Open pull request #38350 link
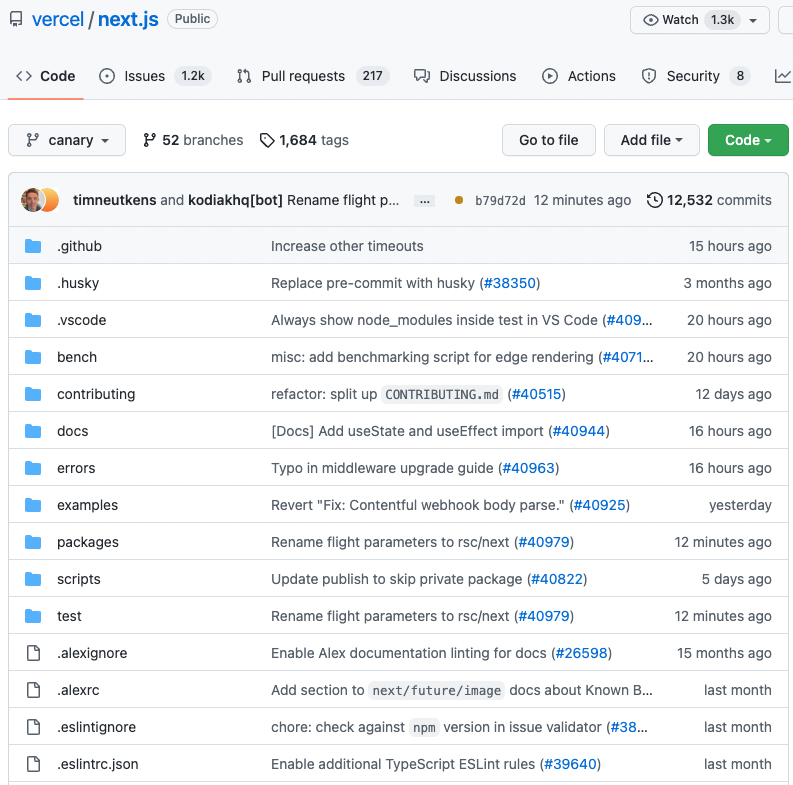Viewport: 793px width, 785px height. tap(510, 283)
